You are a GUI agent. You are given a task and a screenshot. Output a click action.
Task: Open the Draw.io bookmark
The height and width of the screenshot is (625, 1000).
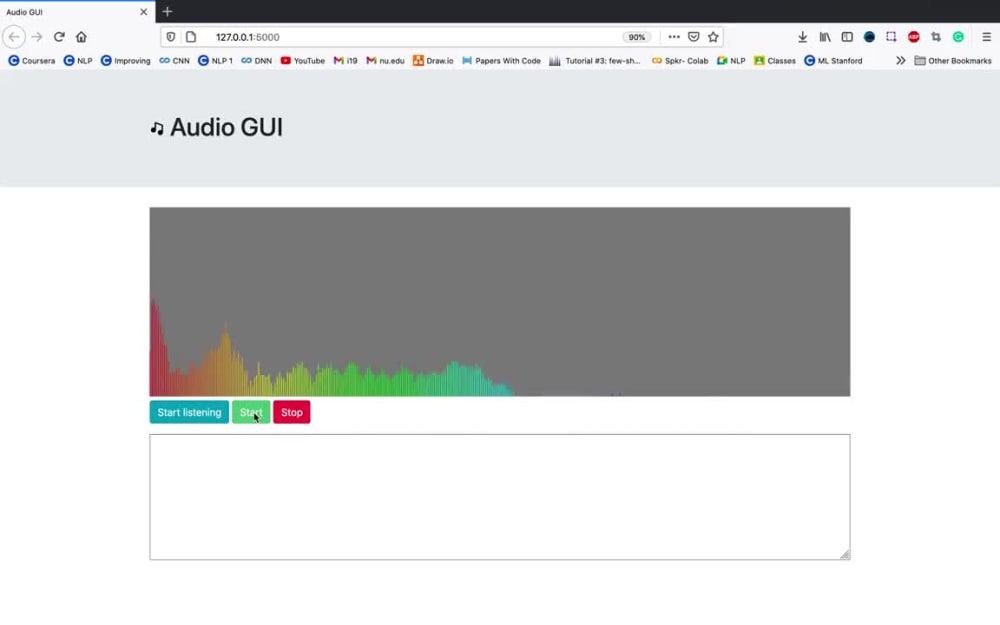click(433, 61)
